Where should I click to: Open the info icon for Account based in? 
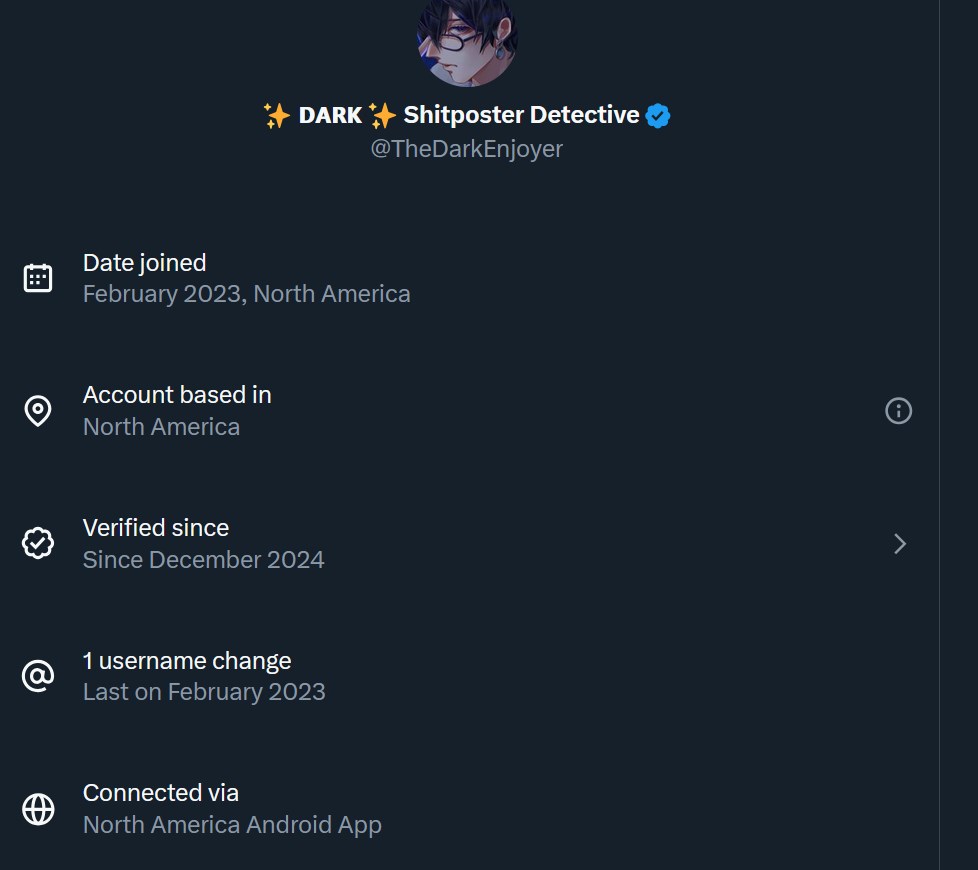click(898, 411)
